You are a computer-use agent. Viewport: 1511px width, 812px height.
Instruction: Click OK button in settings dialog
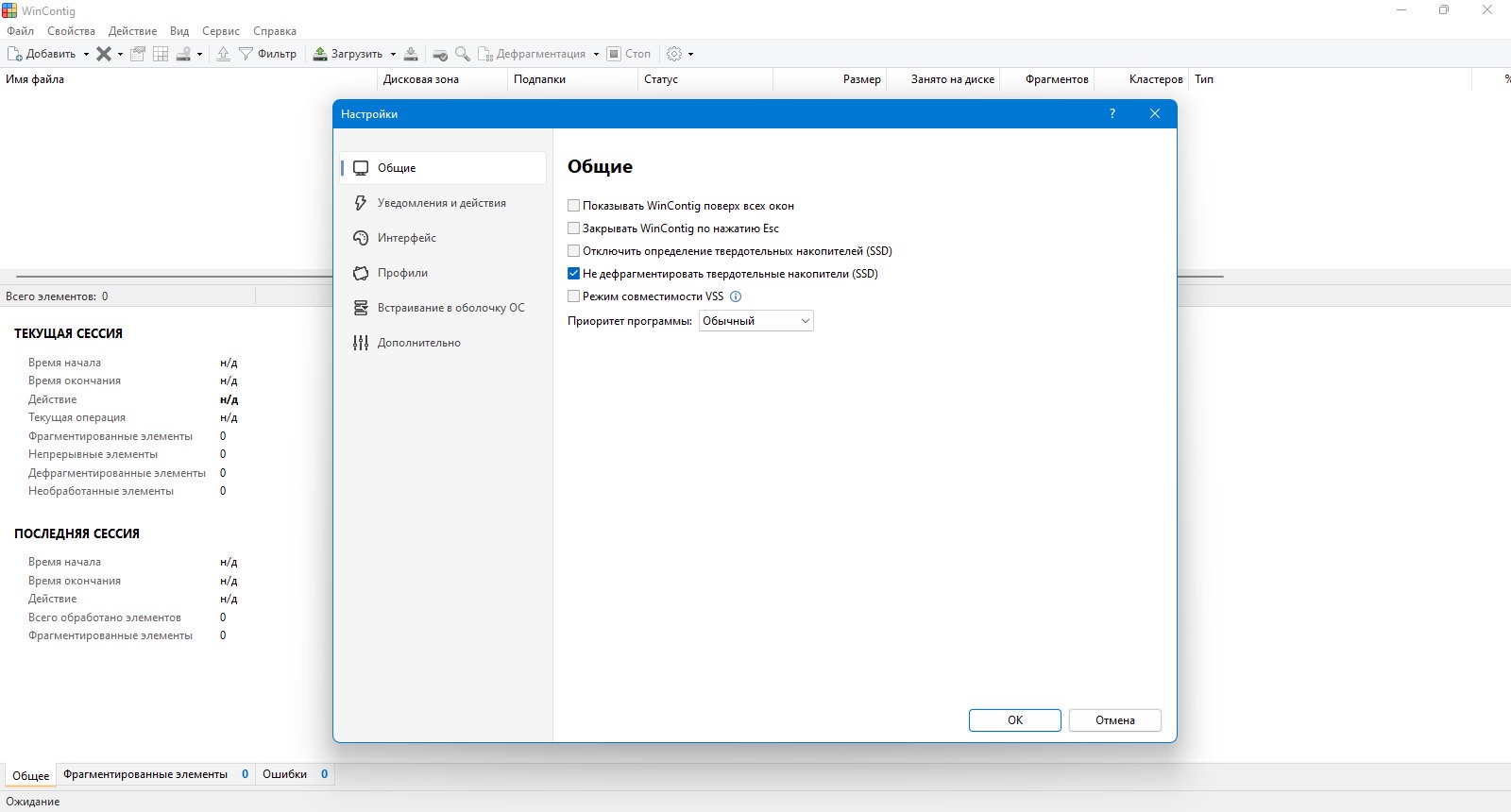click(x=1015, y=720)
